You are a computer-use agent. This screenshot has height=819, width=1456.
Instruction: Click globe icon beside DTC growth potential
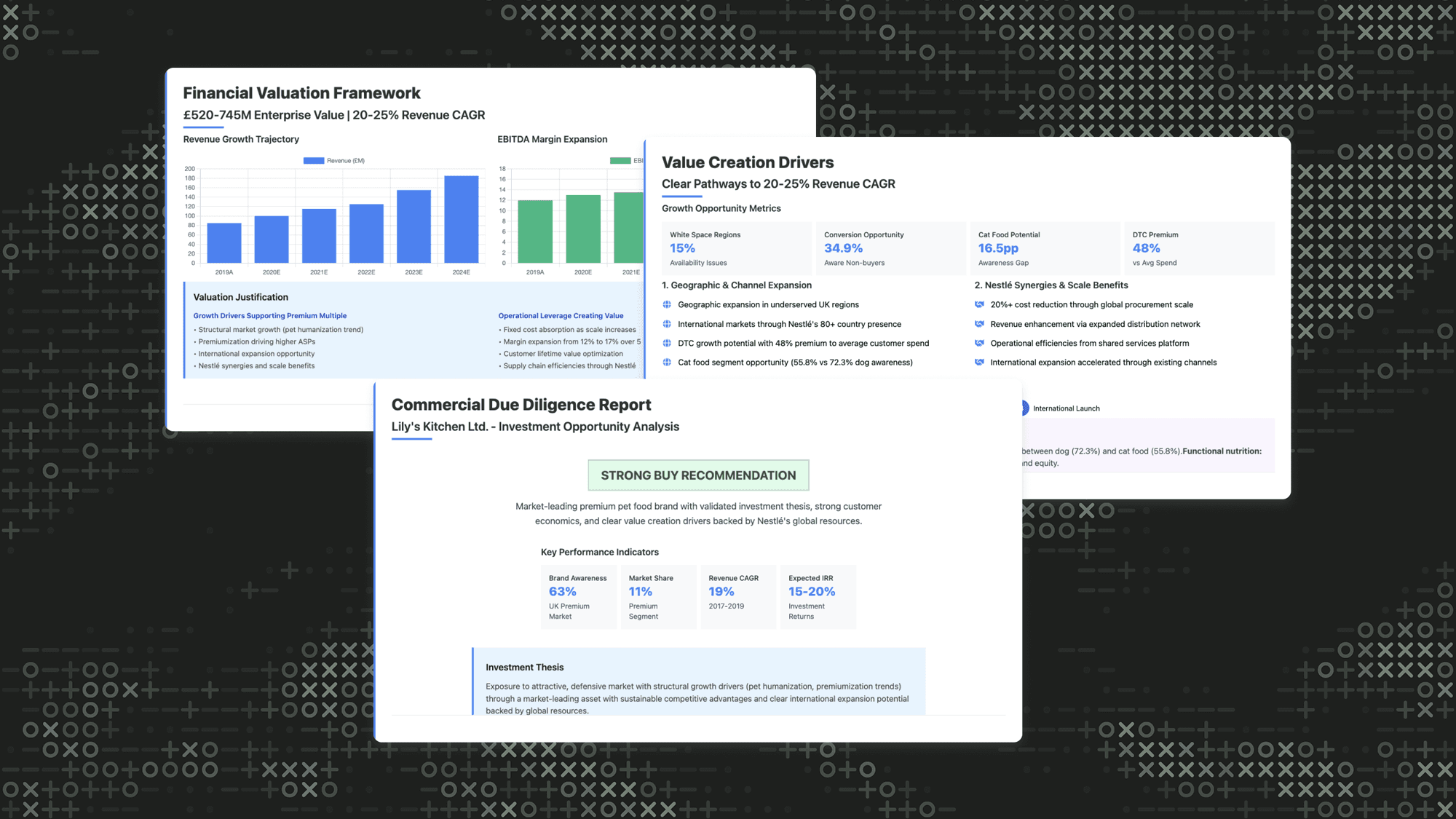tap(667, 343)
